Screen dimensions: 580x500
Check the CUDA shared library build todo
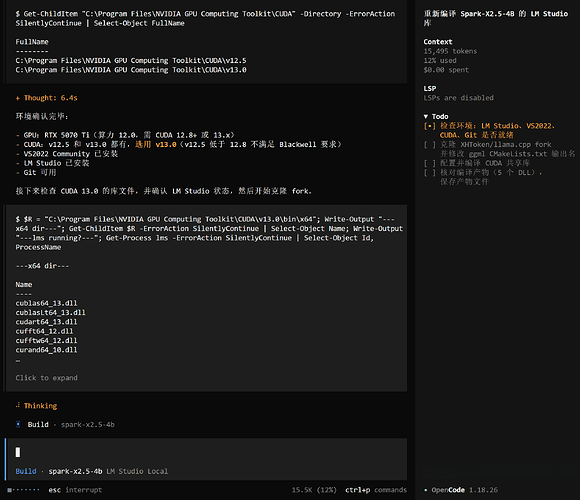click(x=429, y=163)
